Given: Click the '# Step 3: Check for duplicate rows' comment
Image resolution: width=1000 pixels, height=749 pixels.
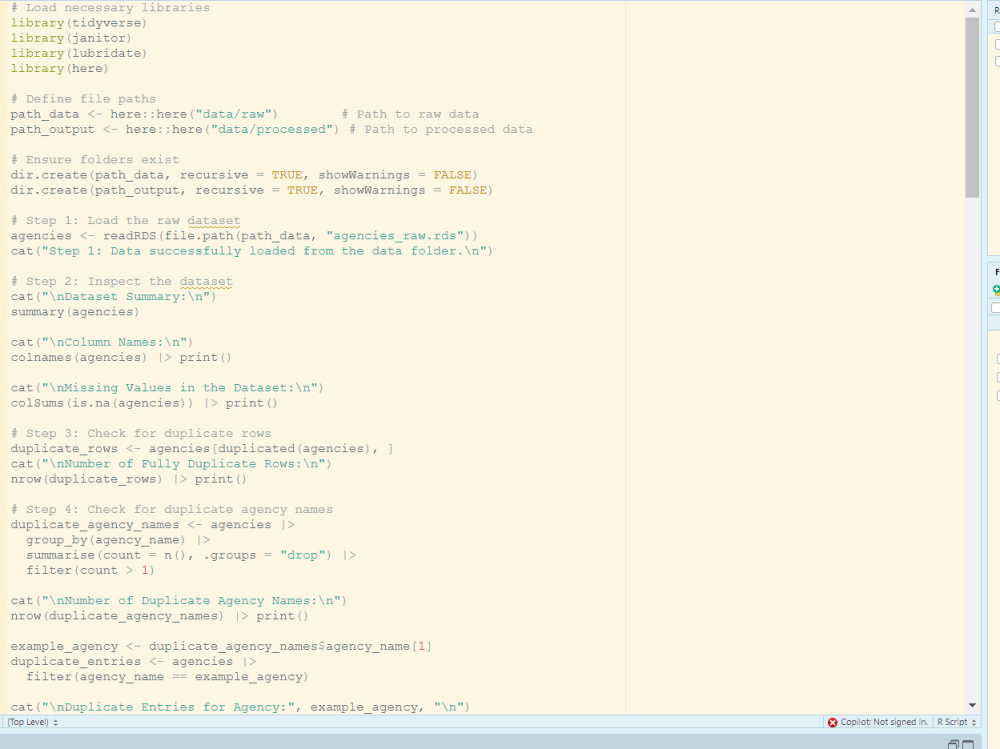Looking at the screenshot, I should 140,433.
